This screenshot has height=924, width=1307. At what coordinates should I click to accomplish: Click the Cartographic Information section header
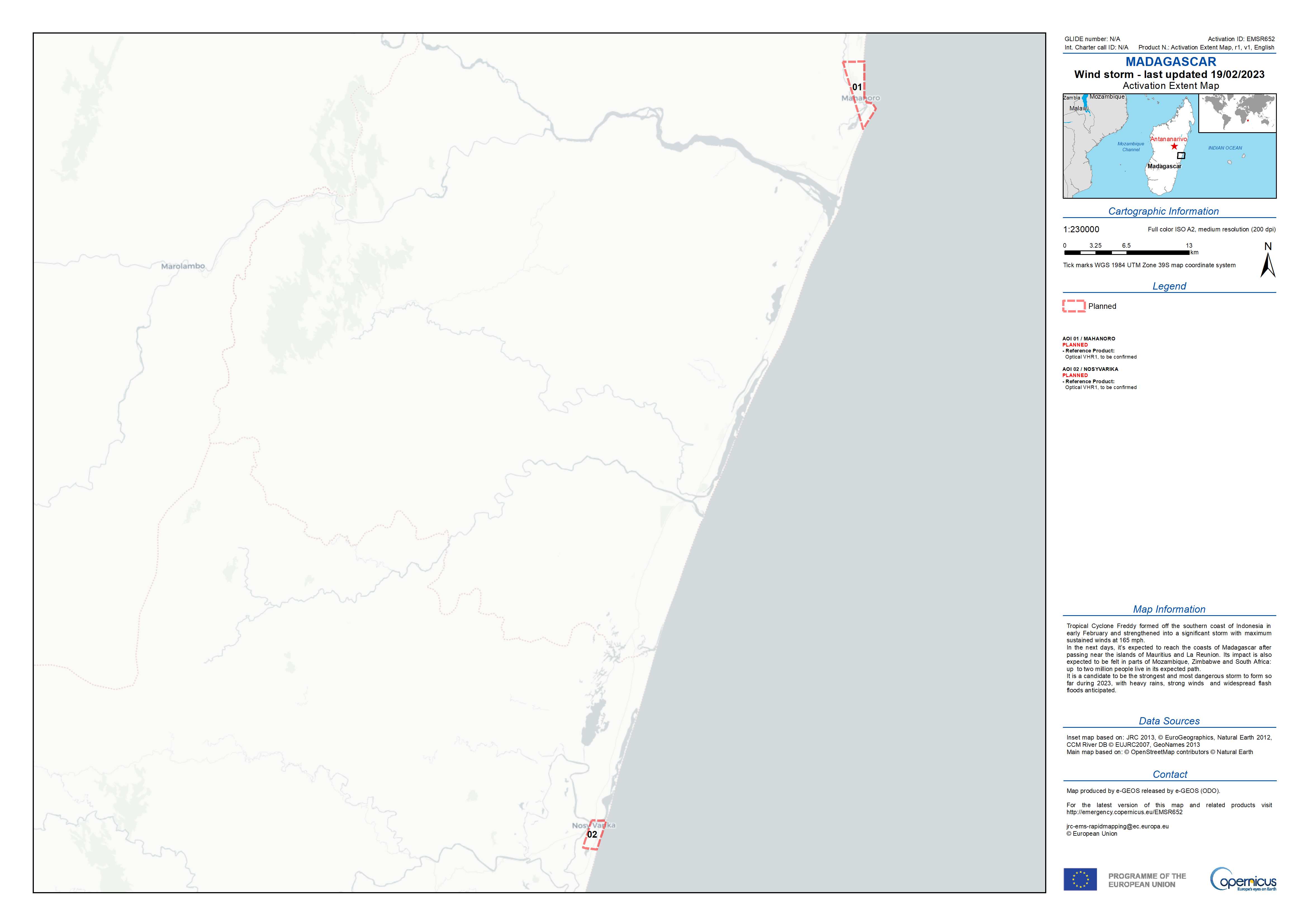click(x=1163, y=211)
